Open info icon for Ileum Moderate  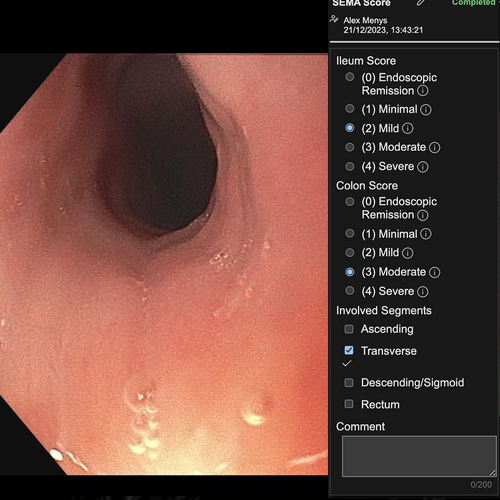click(435, 147)
